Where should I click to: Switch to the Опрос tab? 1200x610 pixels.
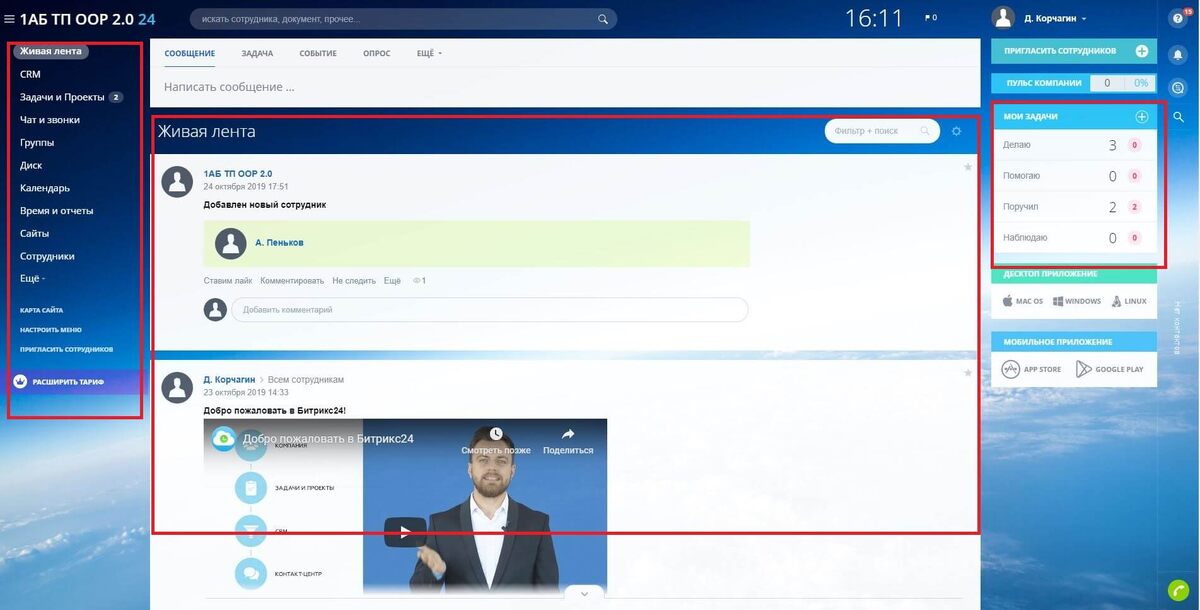[377, 53]
